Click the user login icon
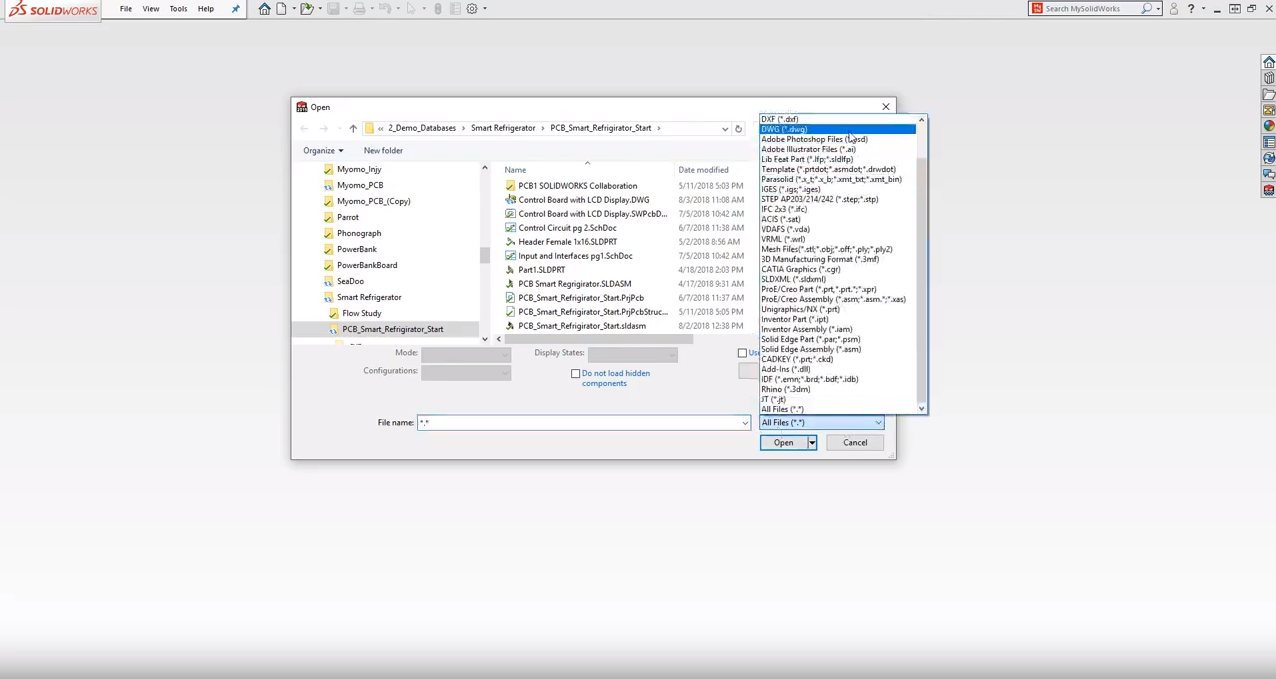The width and height of the screenshot is (1276, 679). [1174, 9]
